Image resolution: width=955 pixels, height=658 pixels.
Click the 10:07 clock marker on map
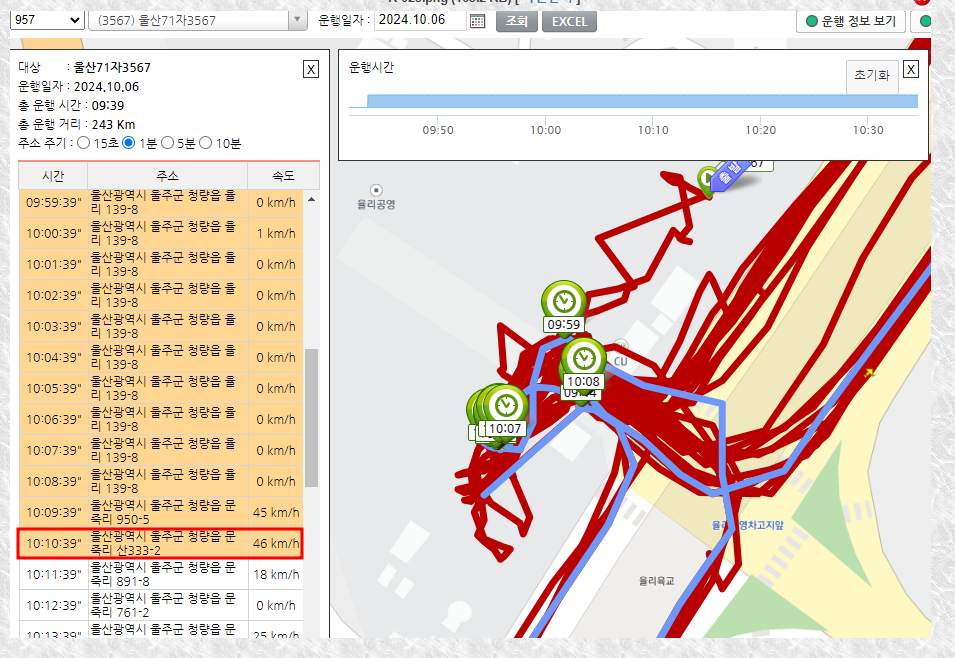(x=506, y=404)
